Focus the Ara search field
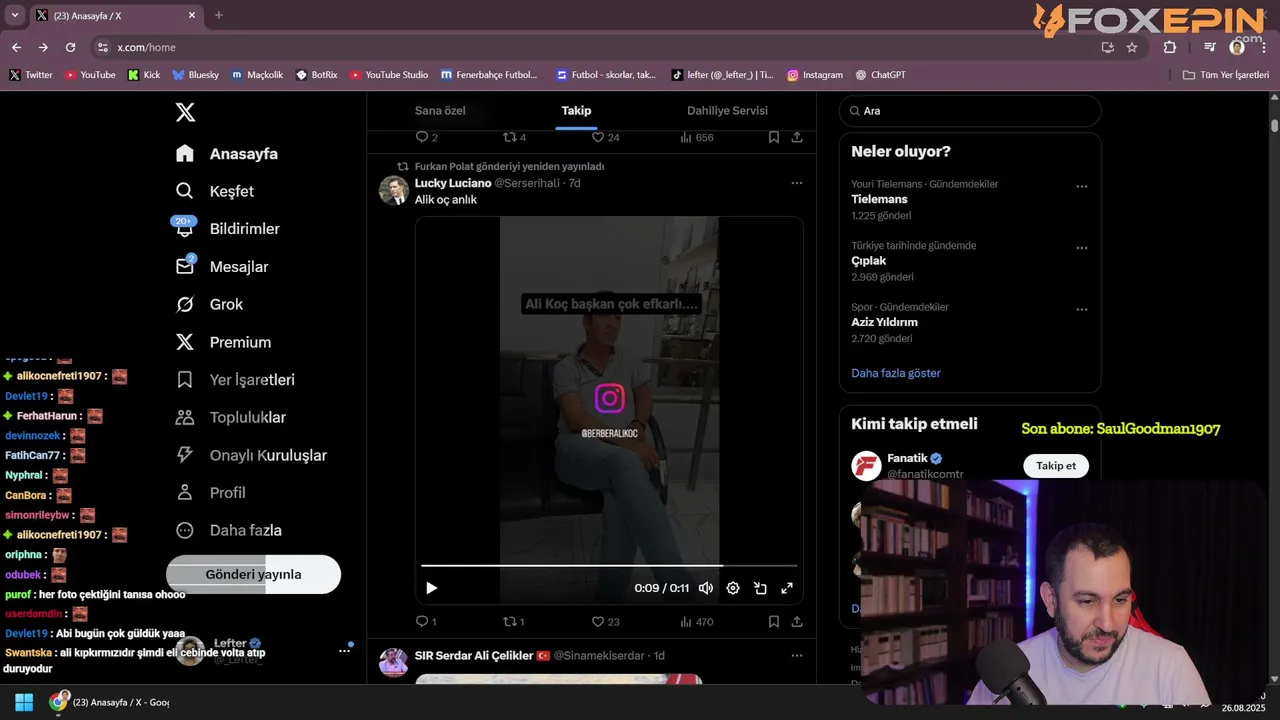This screenshot has height=720, width=1280. tap(970, 111)
